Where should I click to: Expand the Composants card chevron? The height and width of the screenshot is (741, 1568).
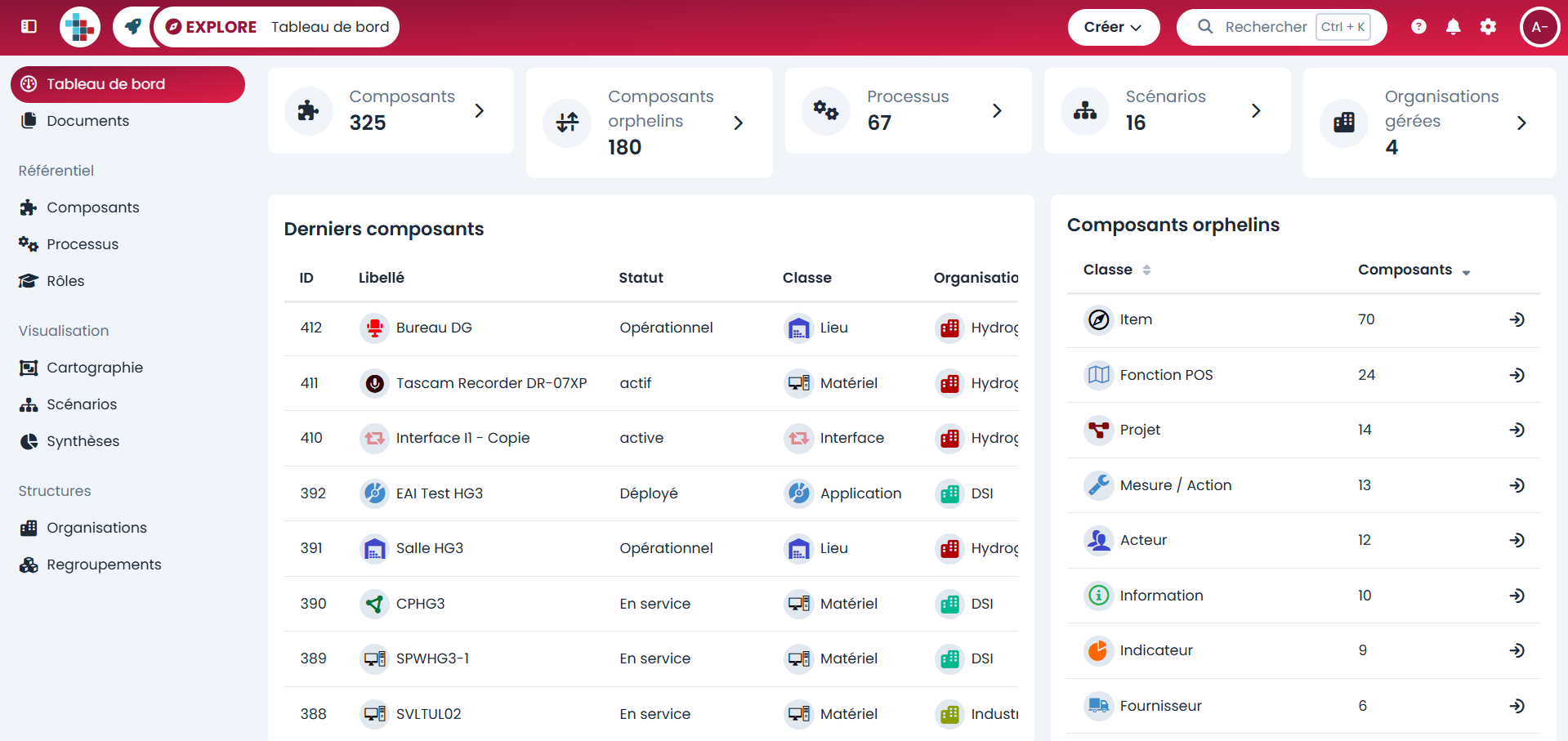[480, 110]
